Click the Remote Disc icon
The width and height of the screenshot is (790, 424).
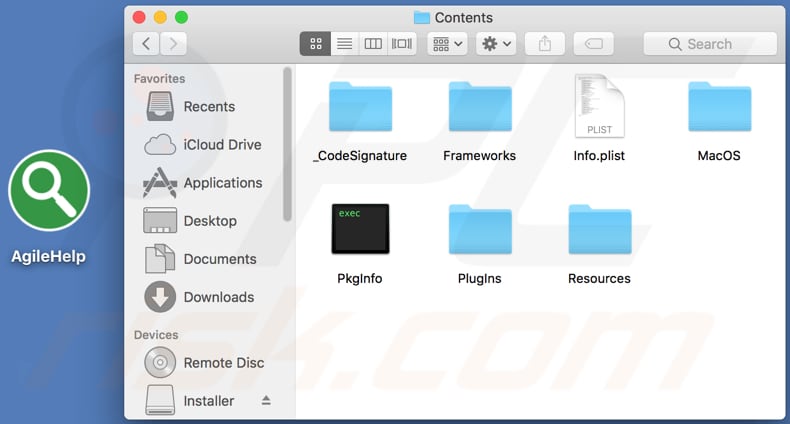point(160,363)
